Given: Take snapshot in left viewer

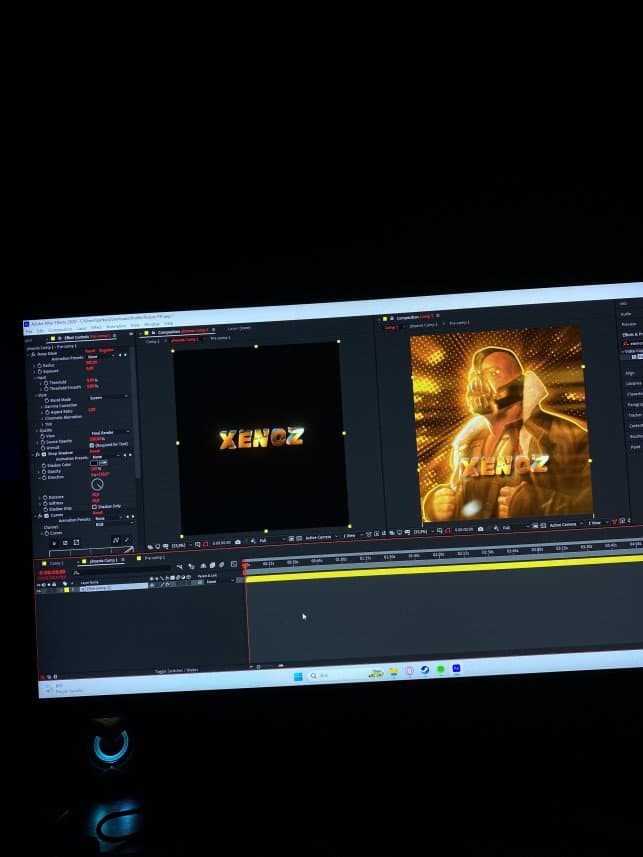Looking at the screenshot, I should 238,542.
